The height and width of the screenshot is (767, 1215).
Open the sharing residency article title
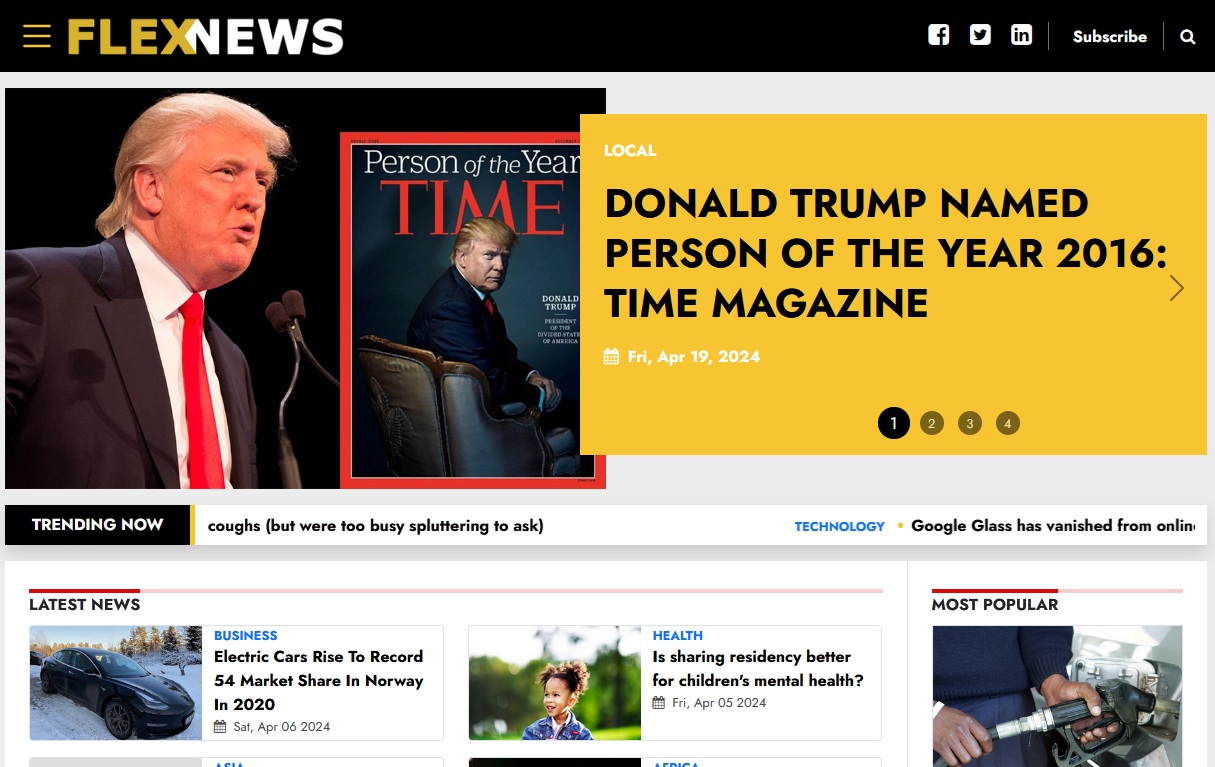(x=758, y=669)
